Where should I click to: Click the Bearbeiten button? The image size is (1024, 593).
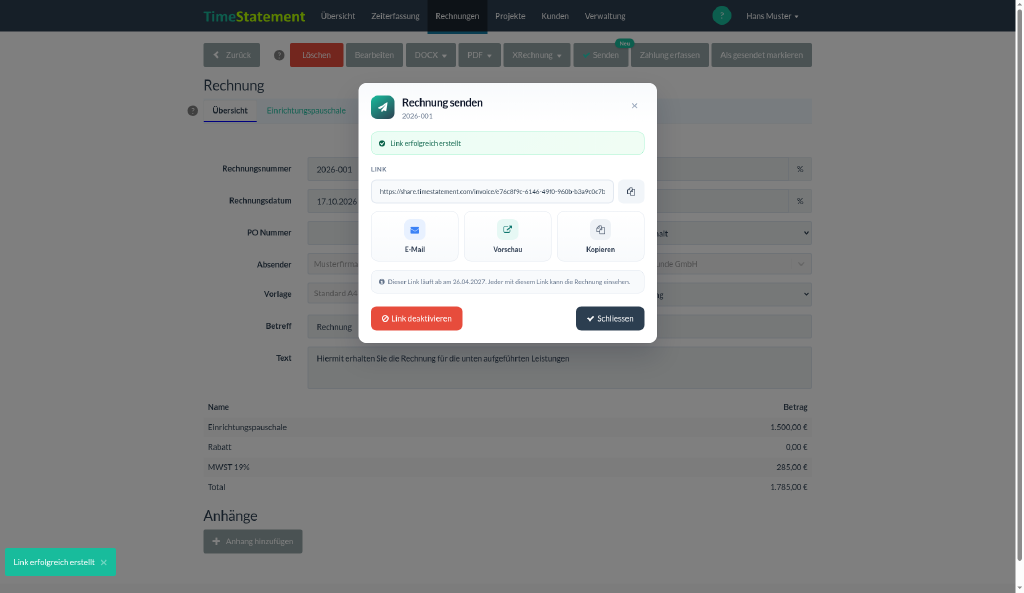374,55
